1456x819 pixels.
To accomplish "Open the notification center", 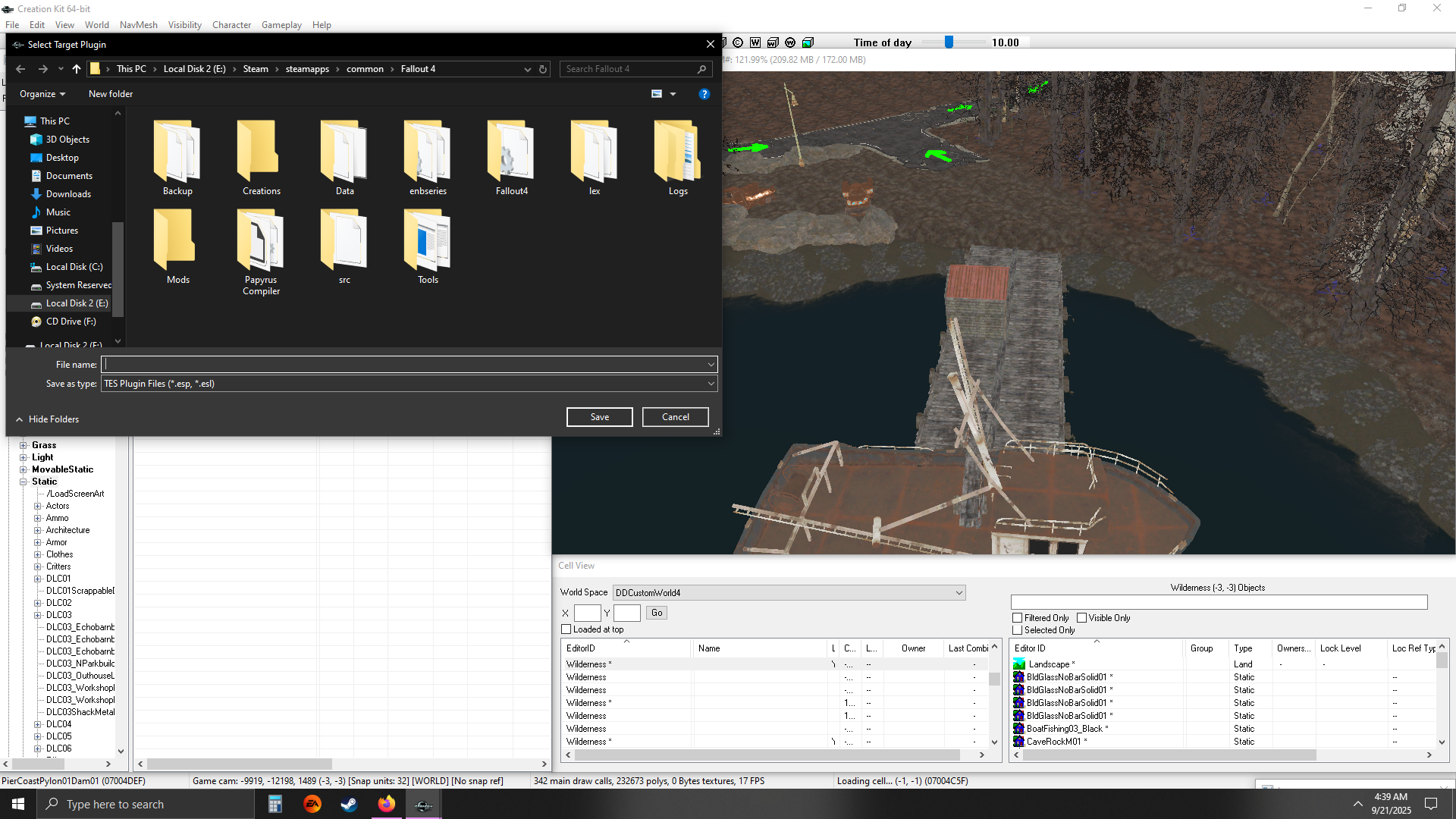I will (1431, 804).
